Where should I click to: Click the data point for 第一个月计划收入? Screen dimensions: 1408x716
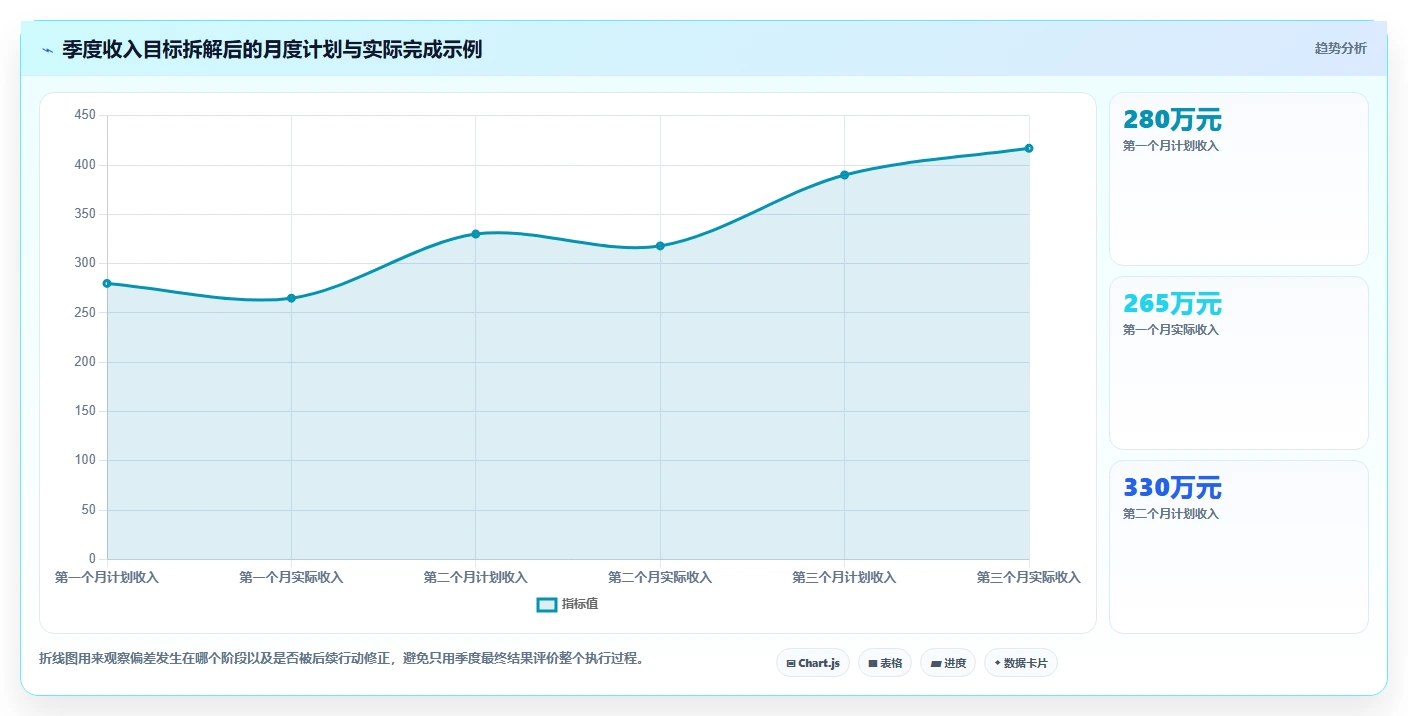pyautogui.click(x=107, y=283)
